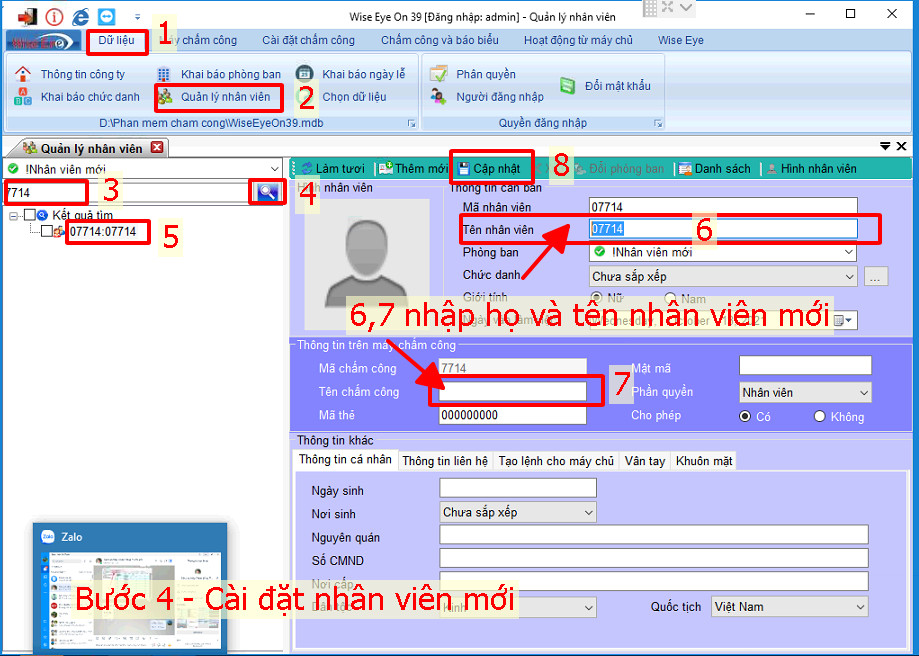Viewport: 919px width, 656px height.
Task: Click the Tên chấm công field
Action: (x=512, y=392)
